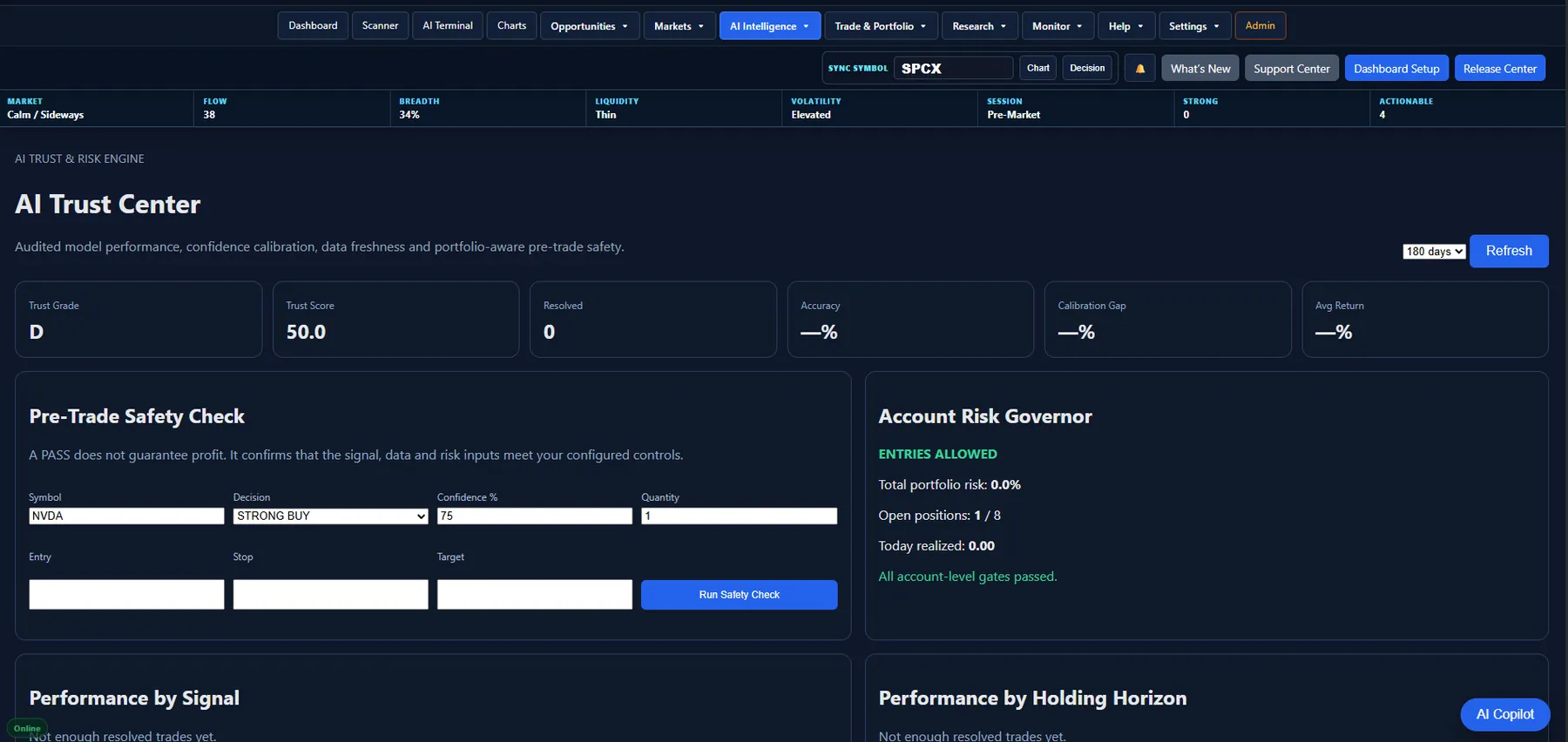
Task: Click the Symbol field containing NVDA
Action: (126, 516)
